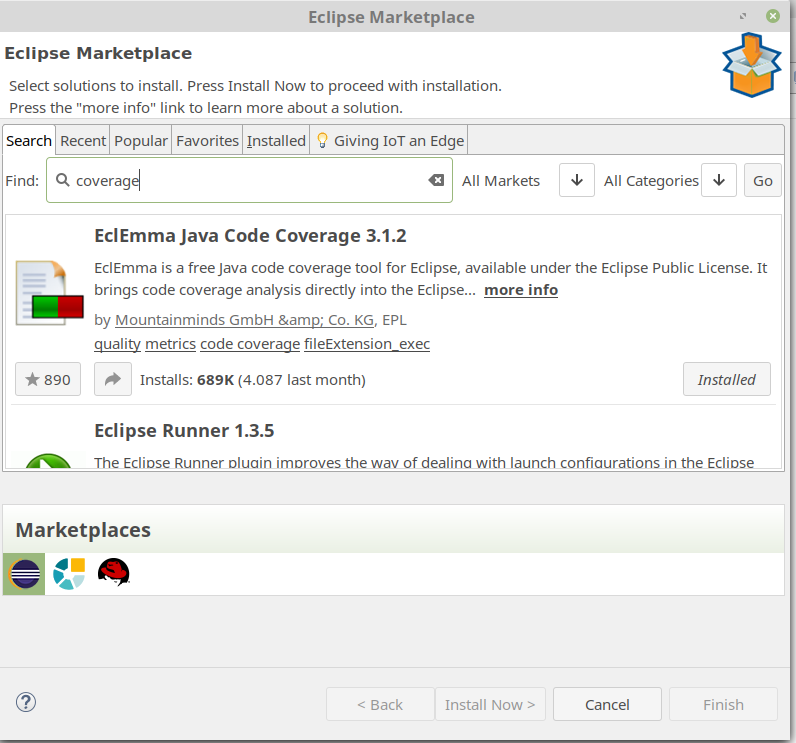Screen dimensions: 796x743
Task: Click the lightbulb icon on Giving IoT tab
Action: [322, 140]
